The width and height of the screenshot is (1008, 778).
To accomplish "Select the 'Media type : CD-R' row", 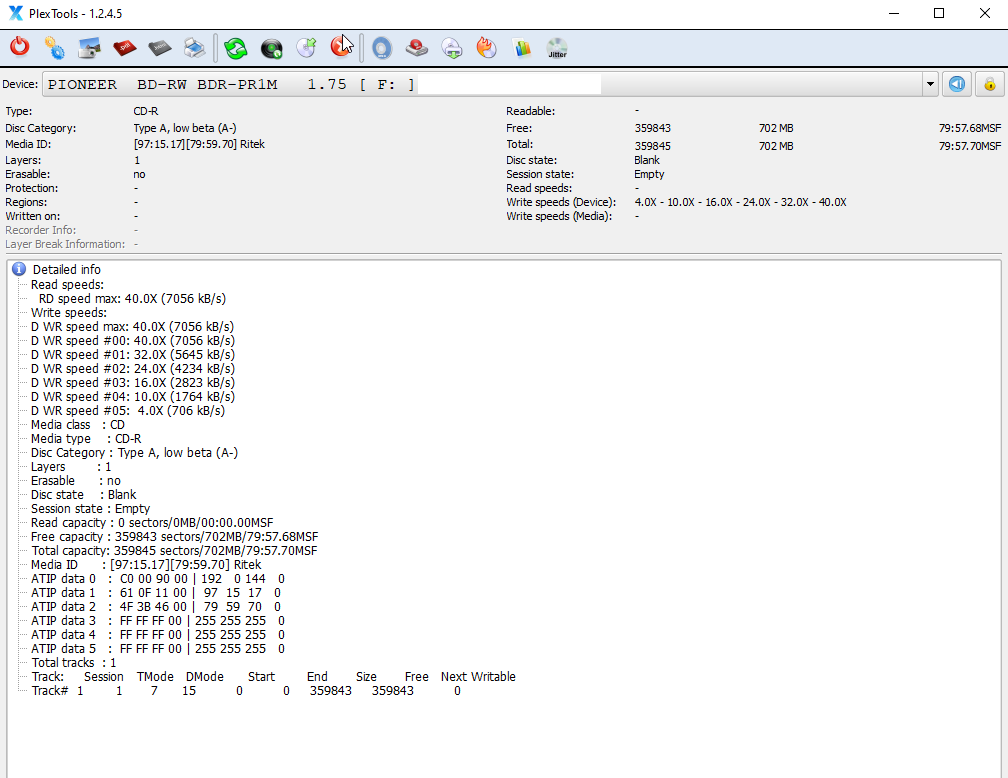I will [x=86, y=439].
